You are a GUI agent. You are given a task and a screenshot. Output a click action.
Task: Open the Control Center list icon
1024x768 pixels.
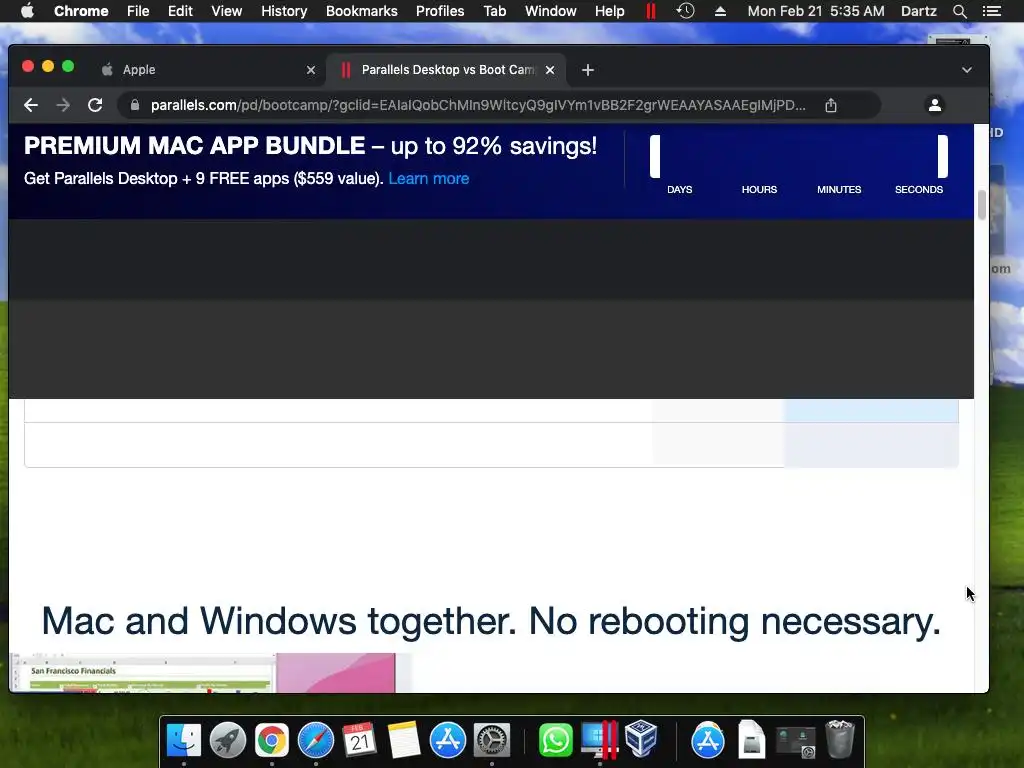pyautogui.click(x=992, y=11)
